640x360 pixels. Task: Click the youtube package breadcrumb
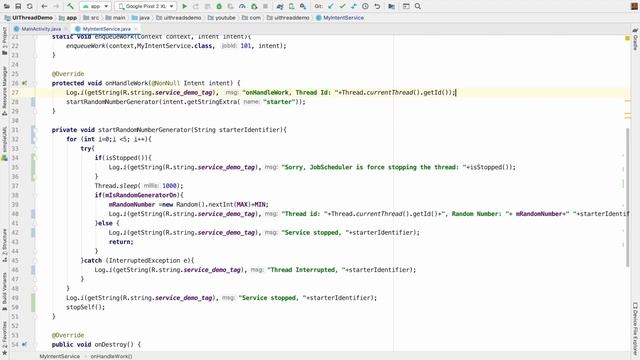[222, 18]
